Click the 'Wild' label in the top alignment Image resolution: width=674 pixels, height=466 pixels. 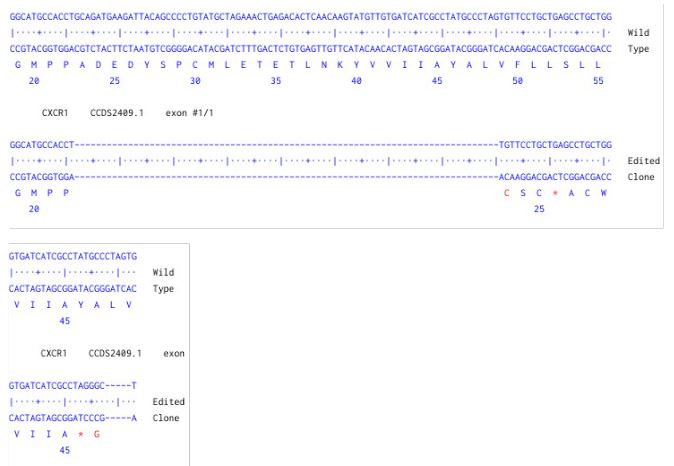(x=638, y=33)
